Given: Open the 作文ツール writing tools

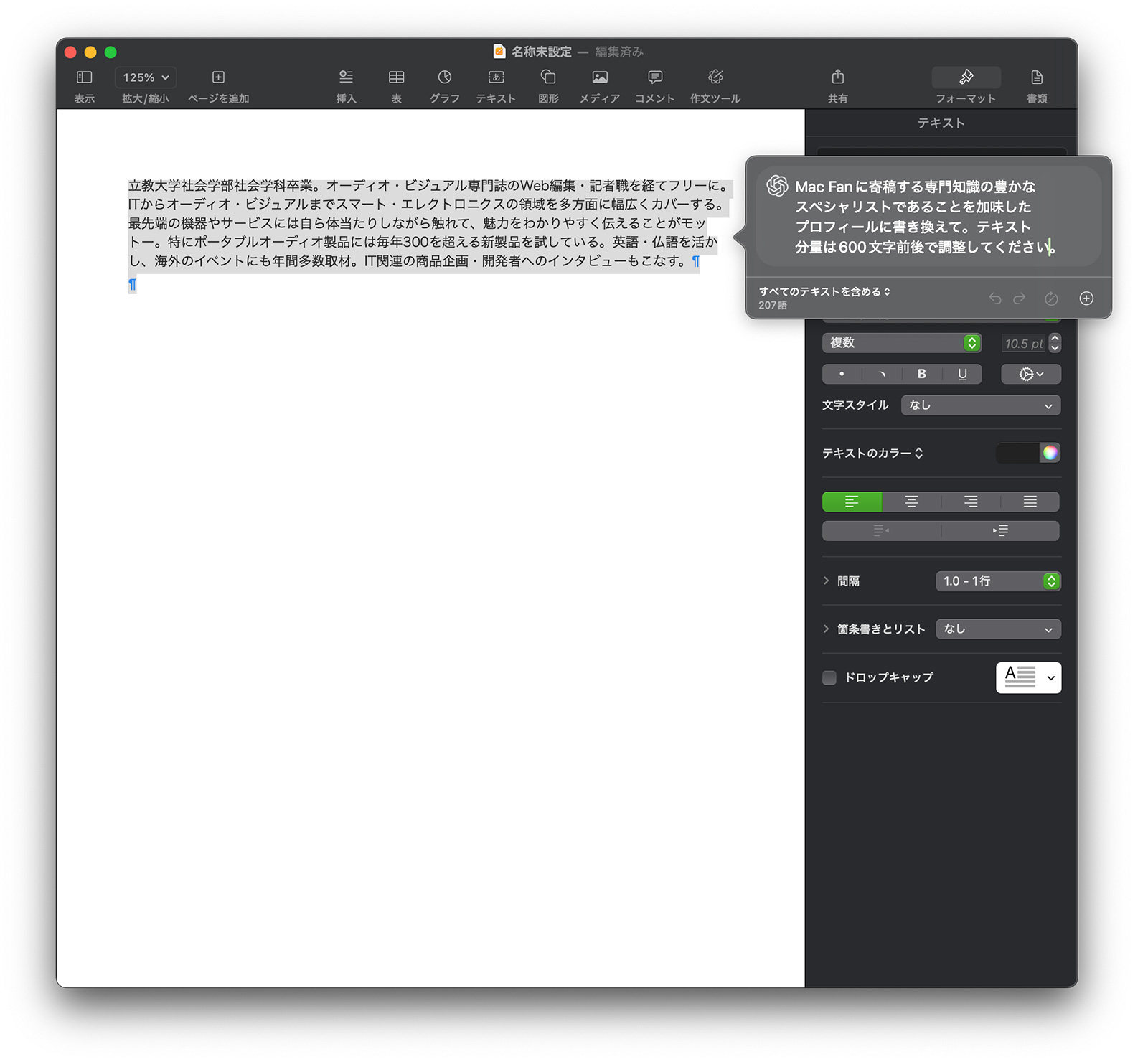Looking at the screenshot, I should click(715, 77).
